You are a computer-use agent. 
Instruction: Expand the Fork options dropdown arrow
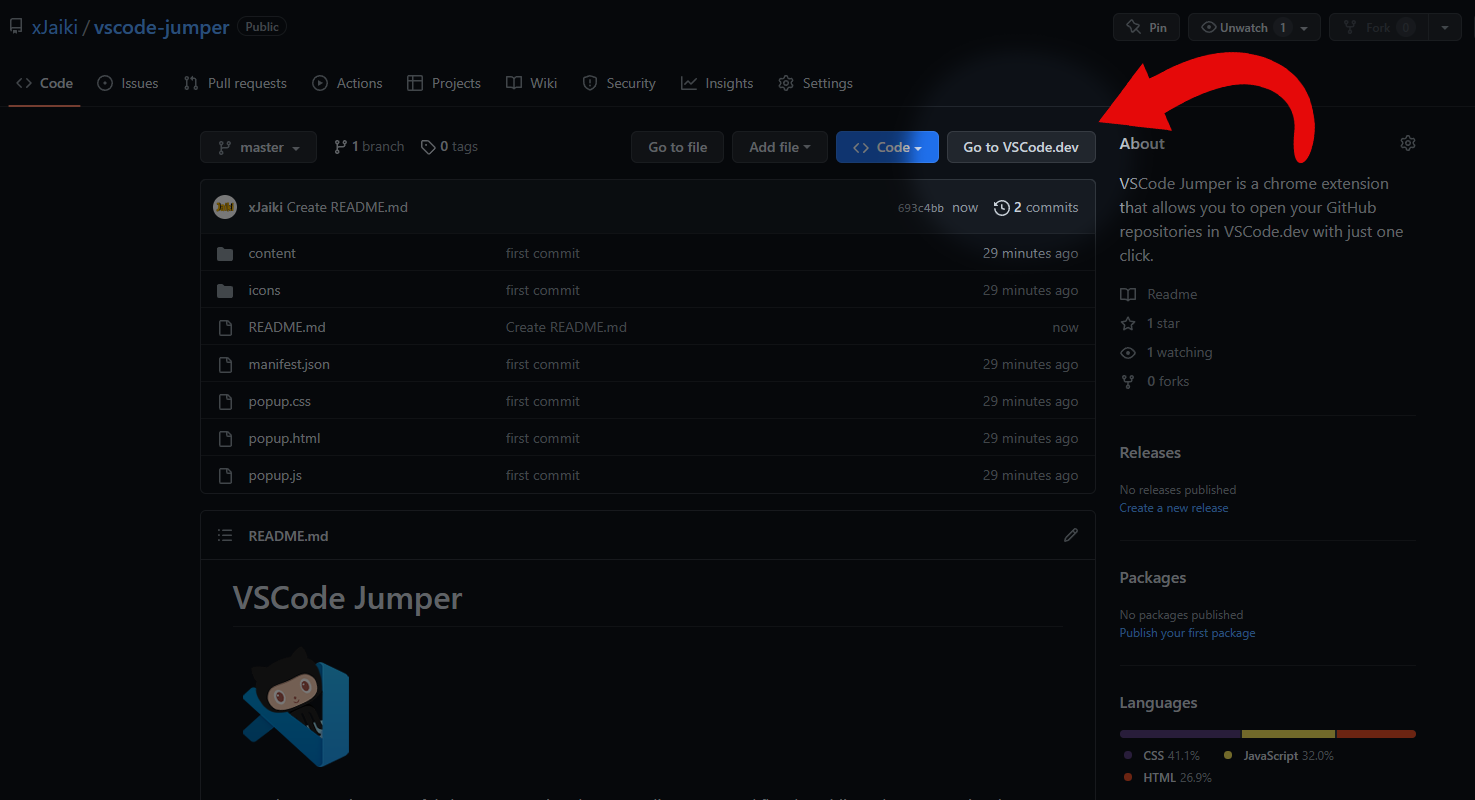tap(1445, 28)
